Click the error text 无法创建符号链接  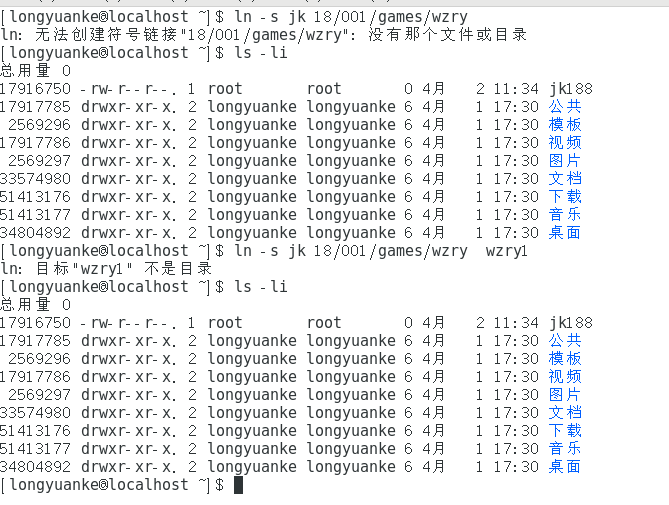106,35
